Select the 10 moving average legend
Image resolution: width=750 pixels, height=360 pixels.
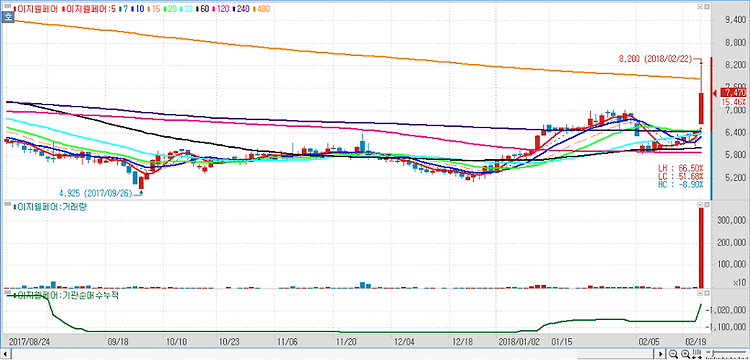tap(138, 9)
